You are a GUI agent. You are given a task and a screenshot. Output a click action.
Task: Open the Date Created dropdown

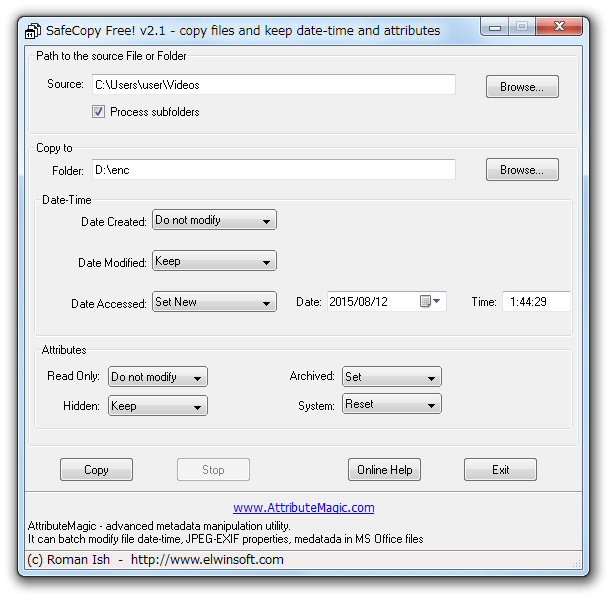214,220
